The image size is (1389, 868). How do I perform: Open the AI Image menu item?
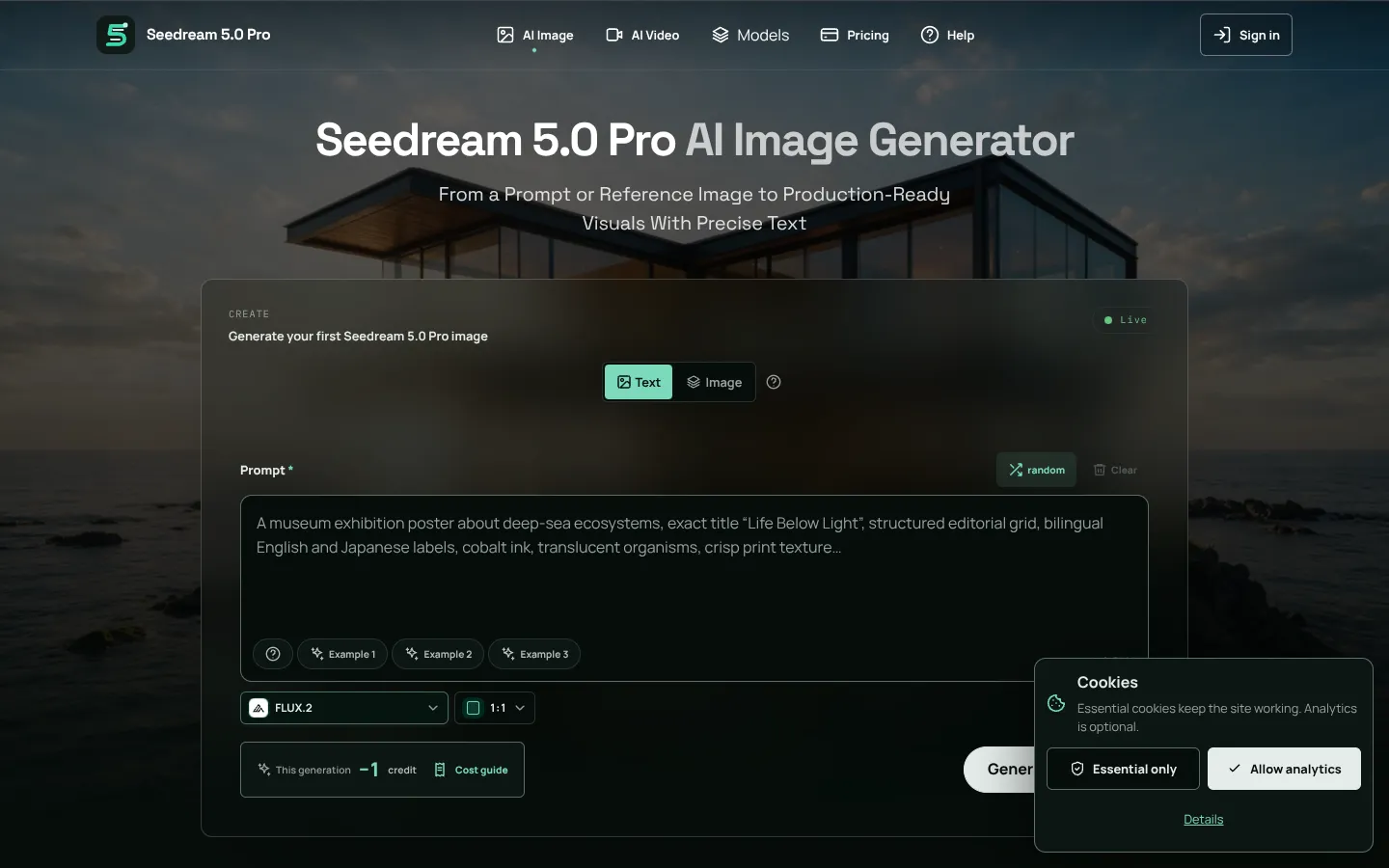click(534, 35)
